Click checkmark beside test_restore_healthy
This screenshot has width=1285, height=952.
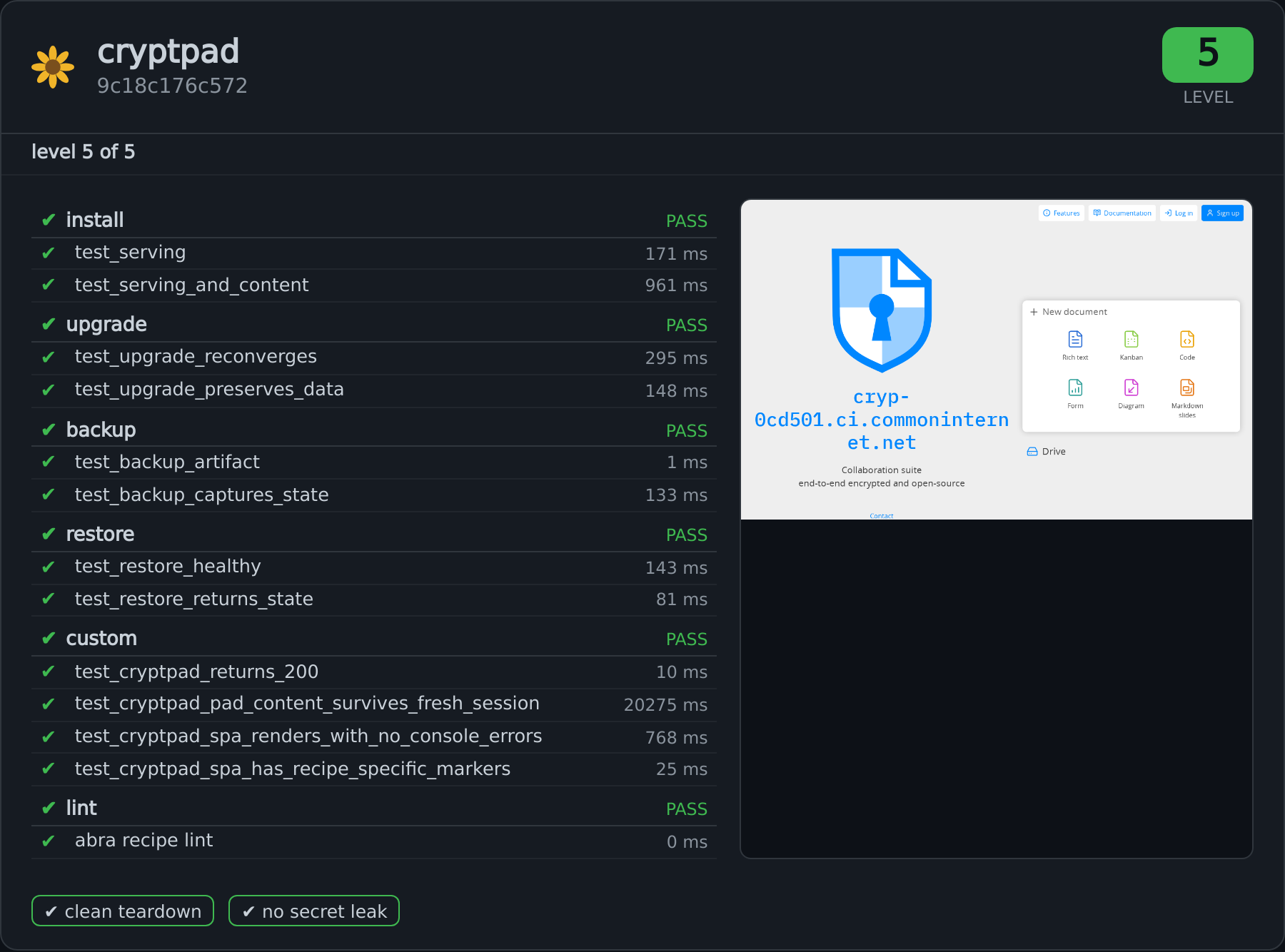click(49, 567)
